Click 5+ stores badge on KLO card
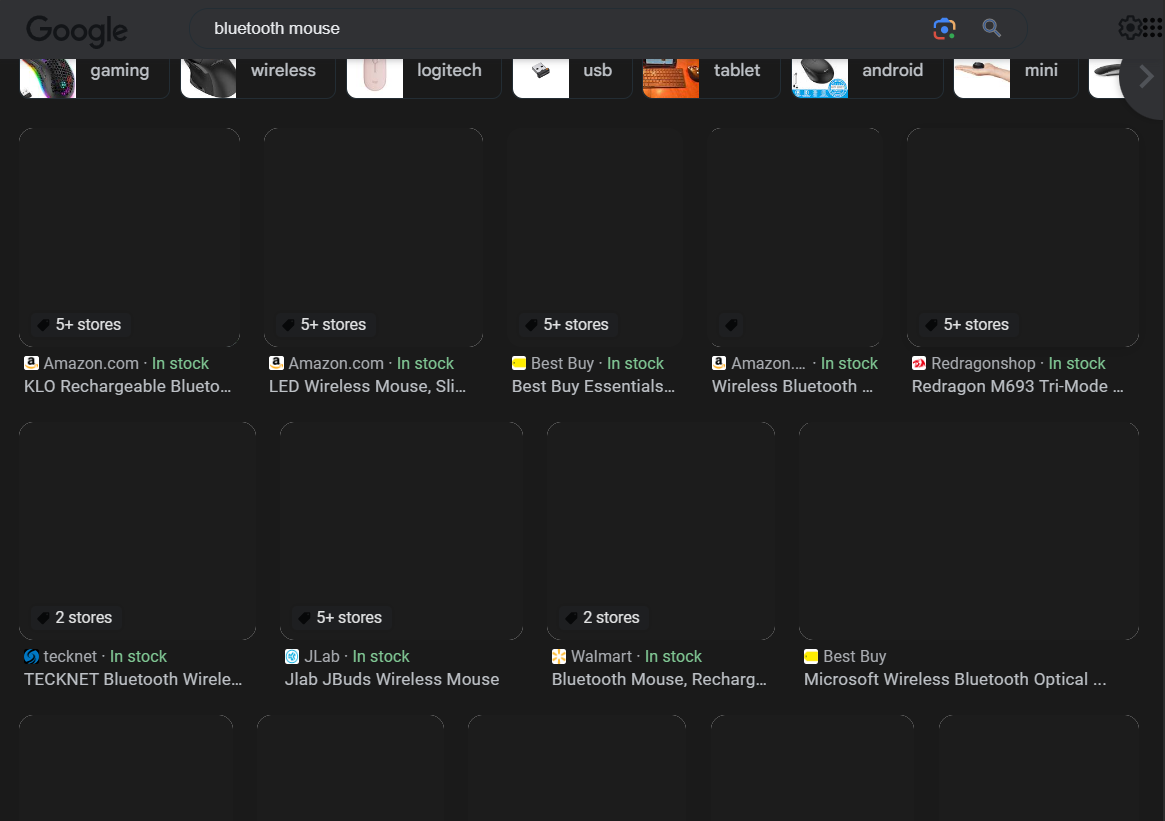This screenshot has width=1165, height=821. pos(79,325)
